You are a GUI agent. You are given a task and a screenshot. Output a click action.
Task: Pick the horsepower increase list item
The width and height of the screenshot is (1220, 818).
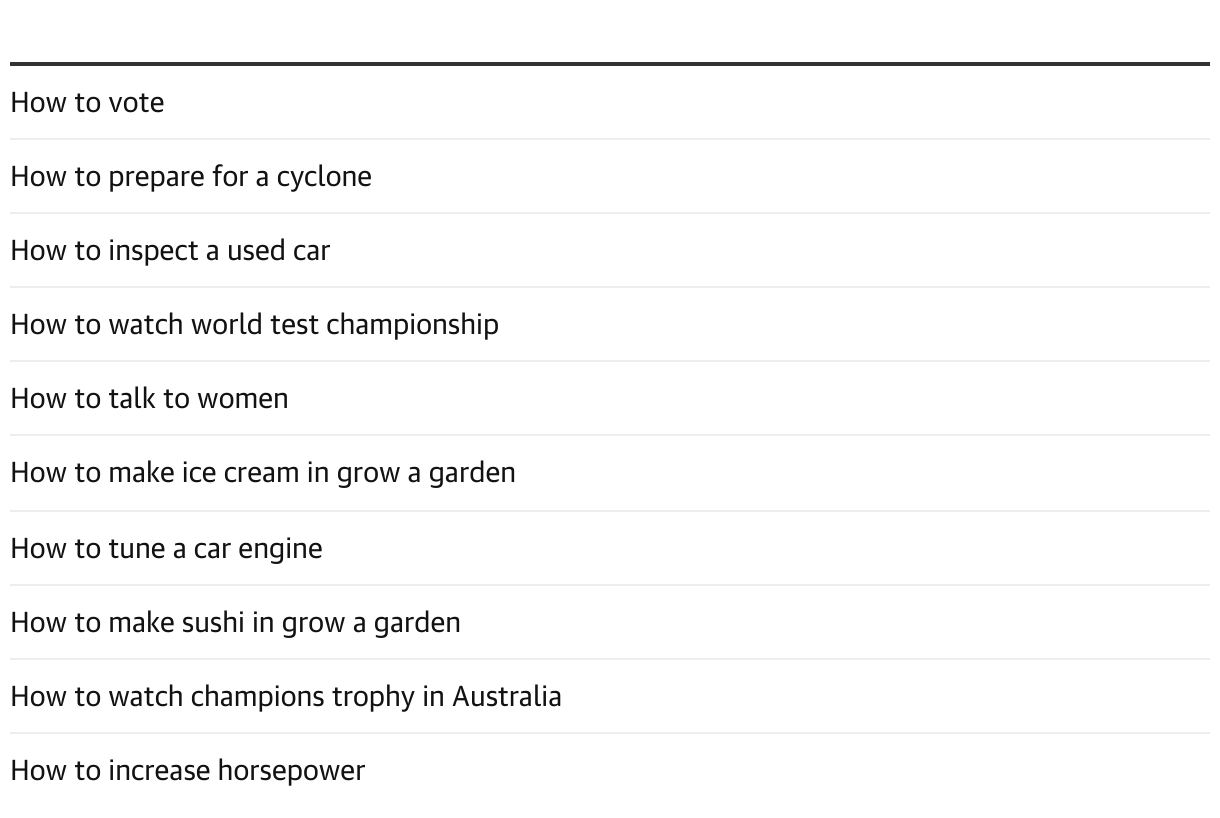tap(187, 771)
